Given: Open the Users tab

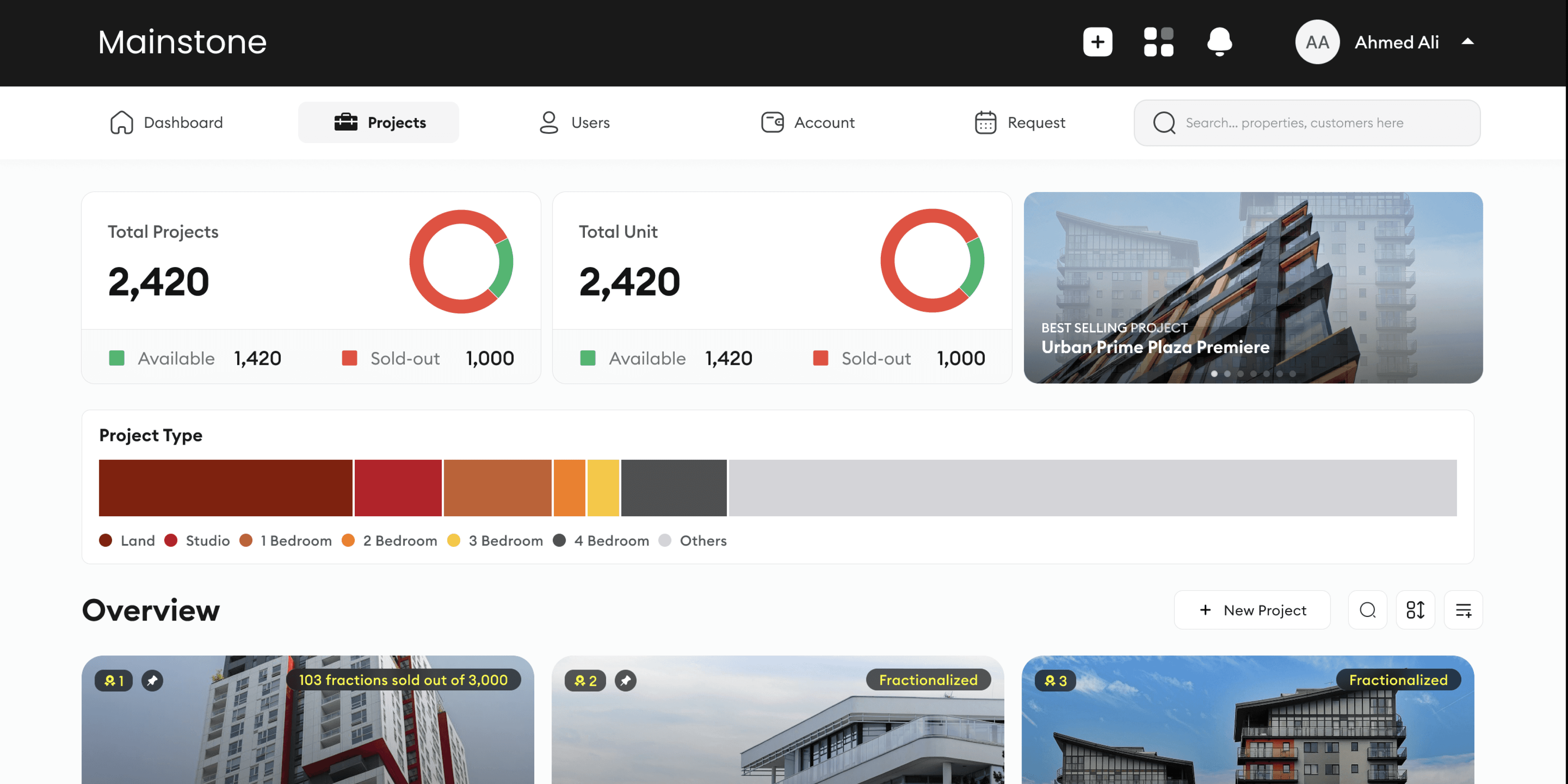Looking at the screenshot, I should pyautogui.click(x=574, y=122).
